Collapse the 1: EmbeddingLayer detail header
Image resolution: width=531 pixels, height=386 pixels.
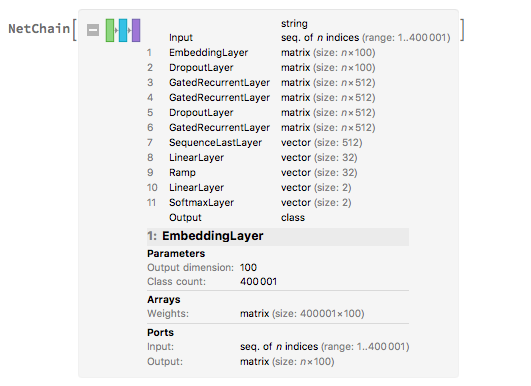pyautogui.click(x=278, y=236)
